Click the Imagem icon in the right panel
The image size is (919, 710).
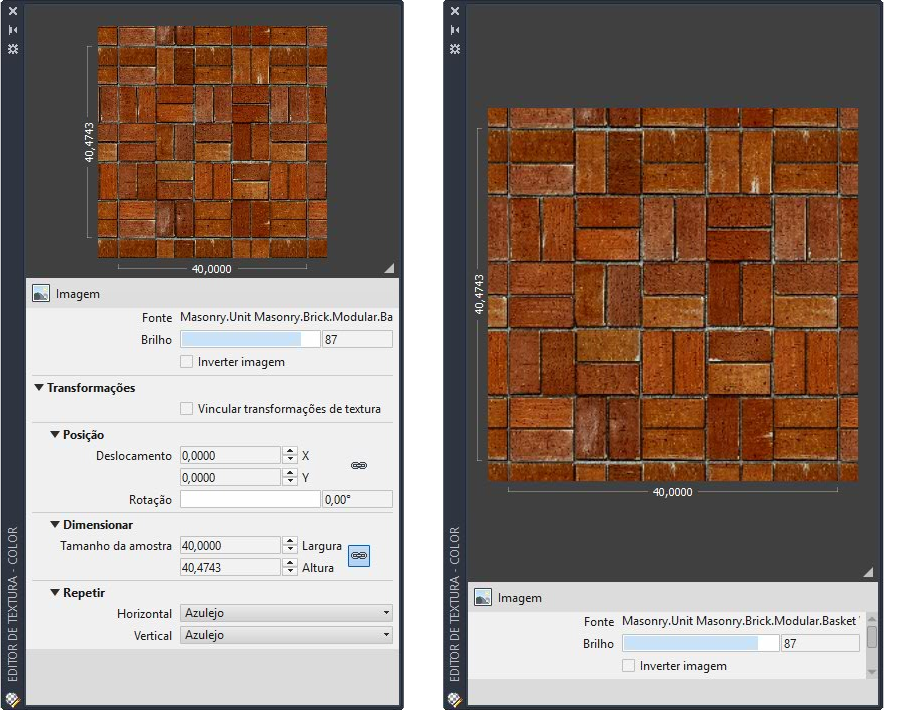pyautogui.click(x=483, y=598)
